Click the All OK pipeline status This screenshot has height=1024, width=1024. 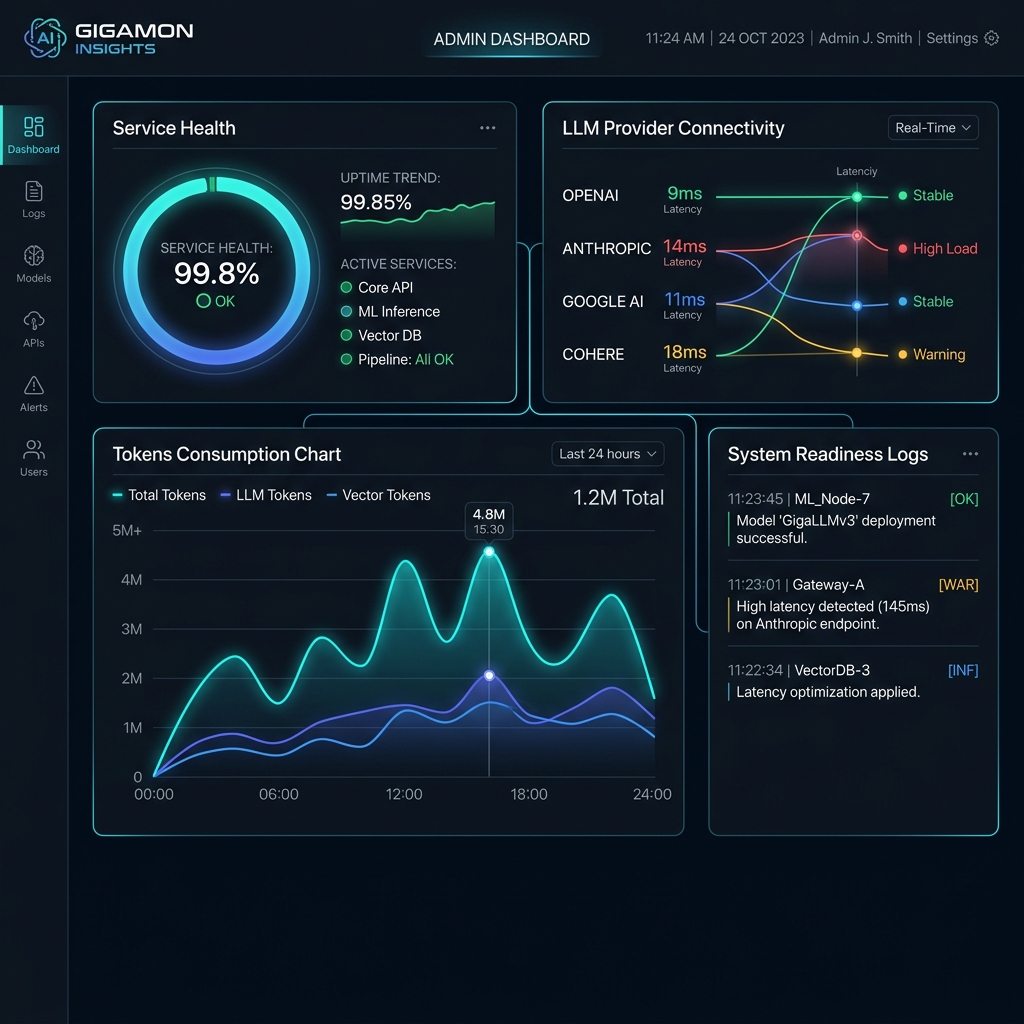pyautogui.click(x=434, y=359)
